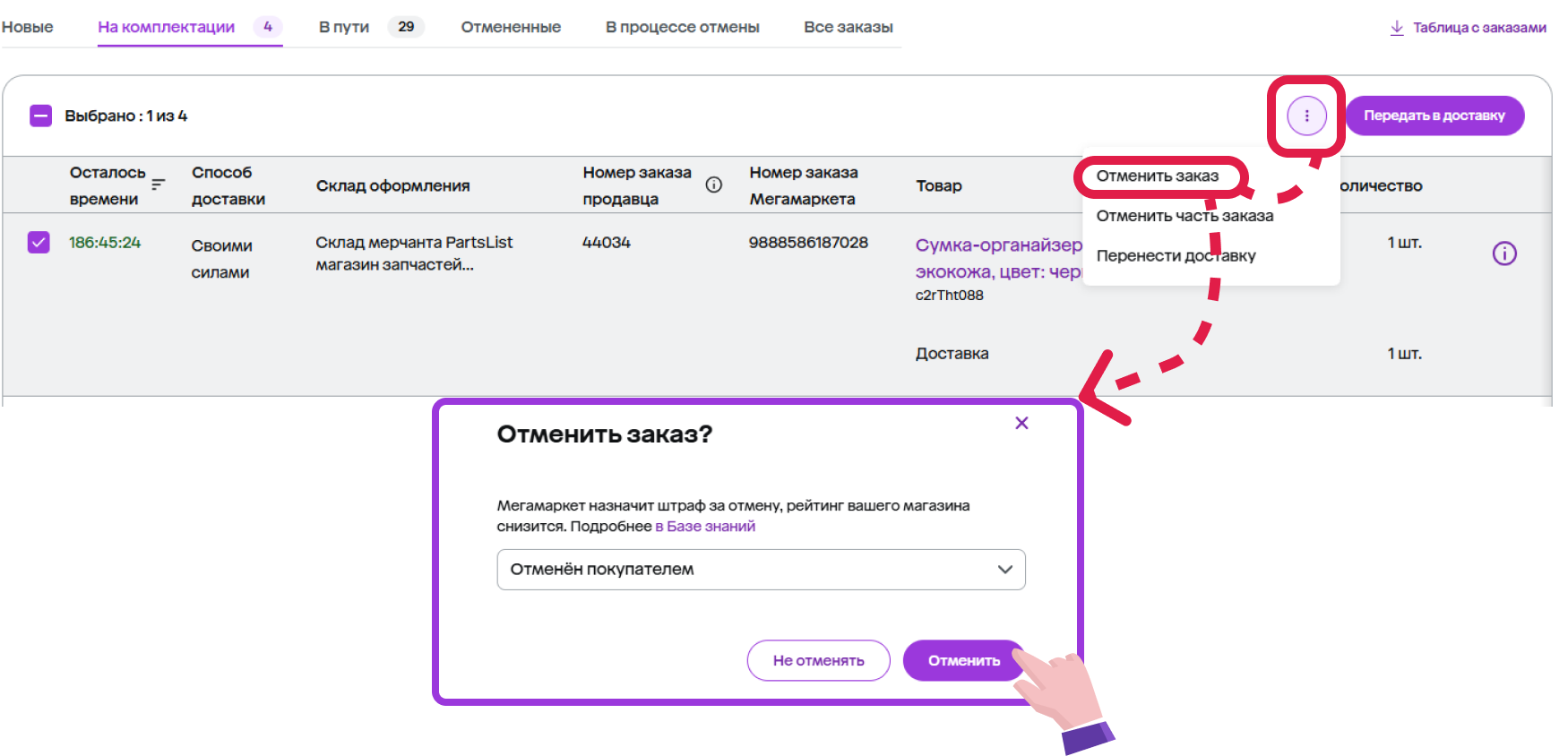This screenshot has width=1568, height=756.
Task: Select "Отменить заказ" menu option
Action: click(x=1157, y=176)
